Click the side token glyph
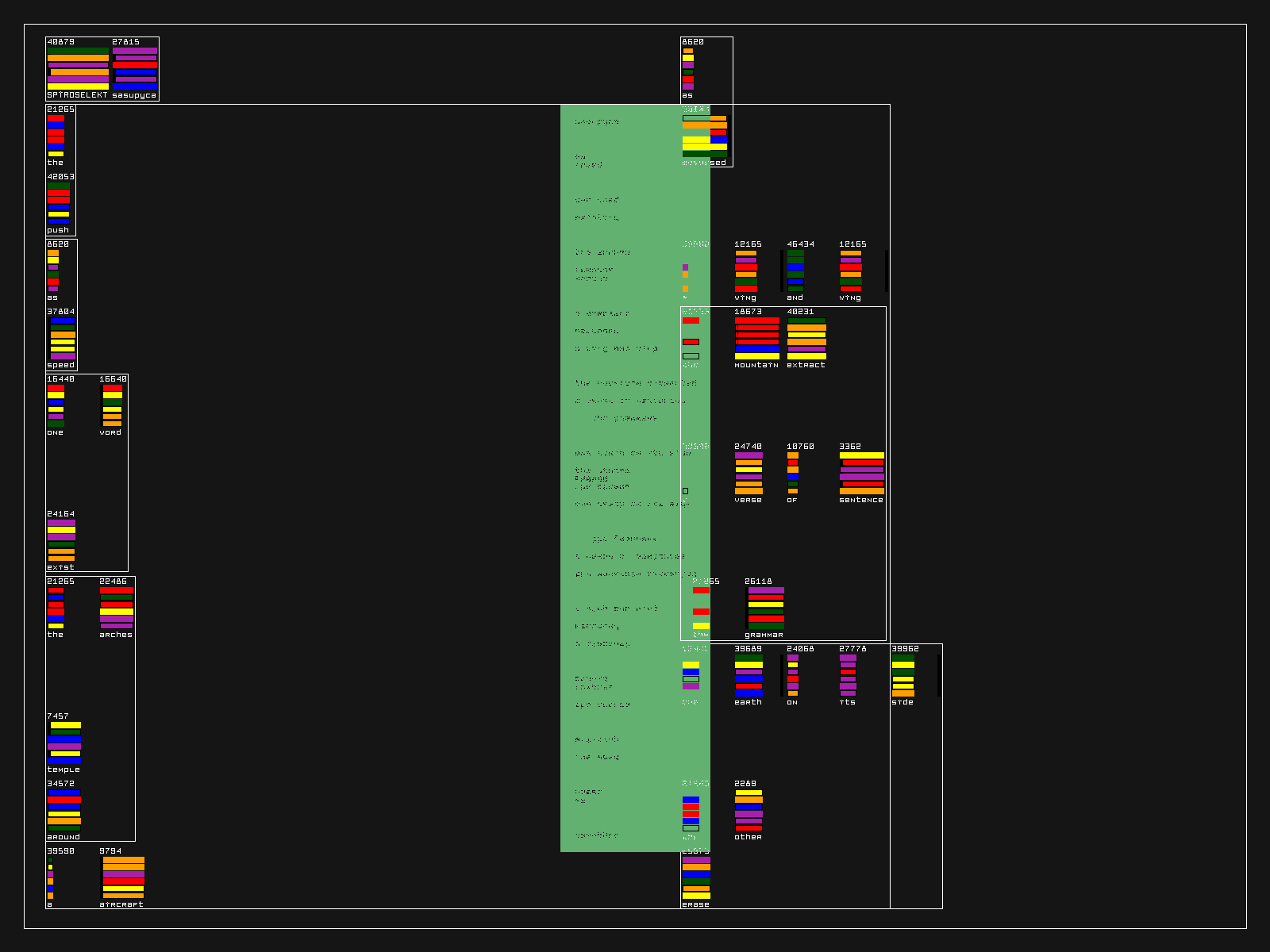 click(903, 675)
